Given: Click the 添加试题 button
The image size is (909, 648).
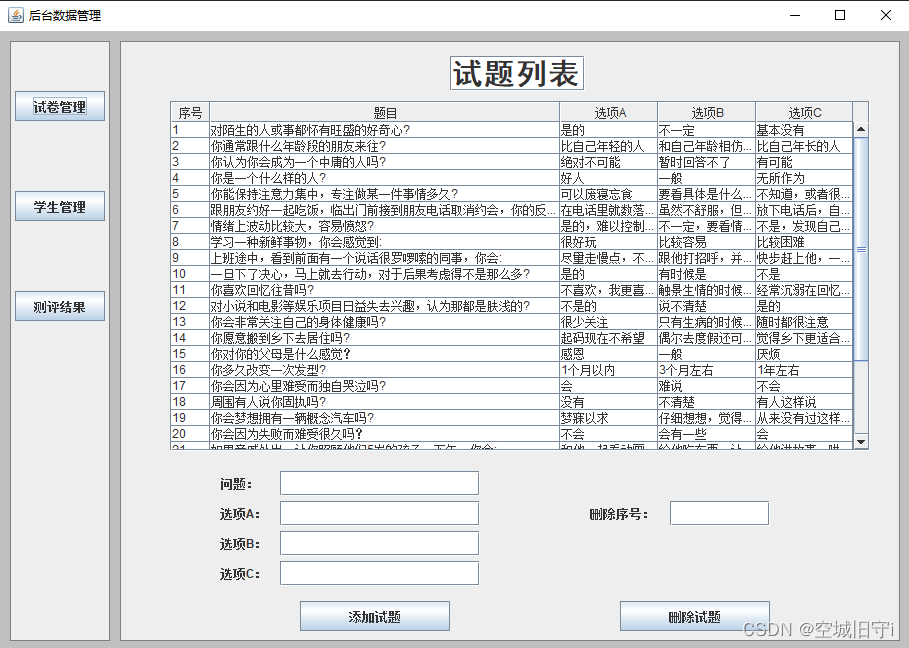Looking at the screenshot, I should point(374,615).
